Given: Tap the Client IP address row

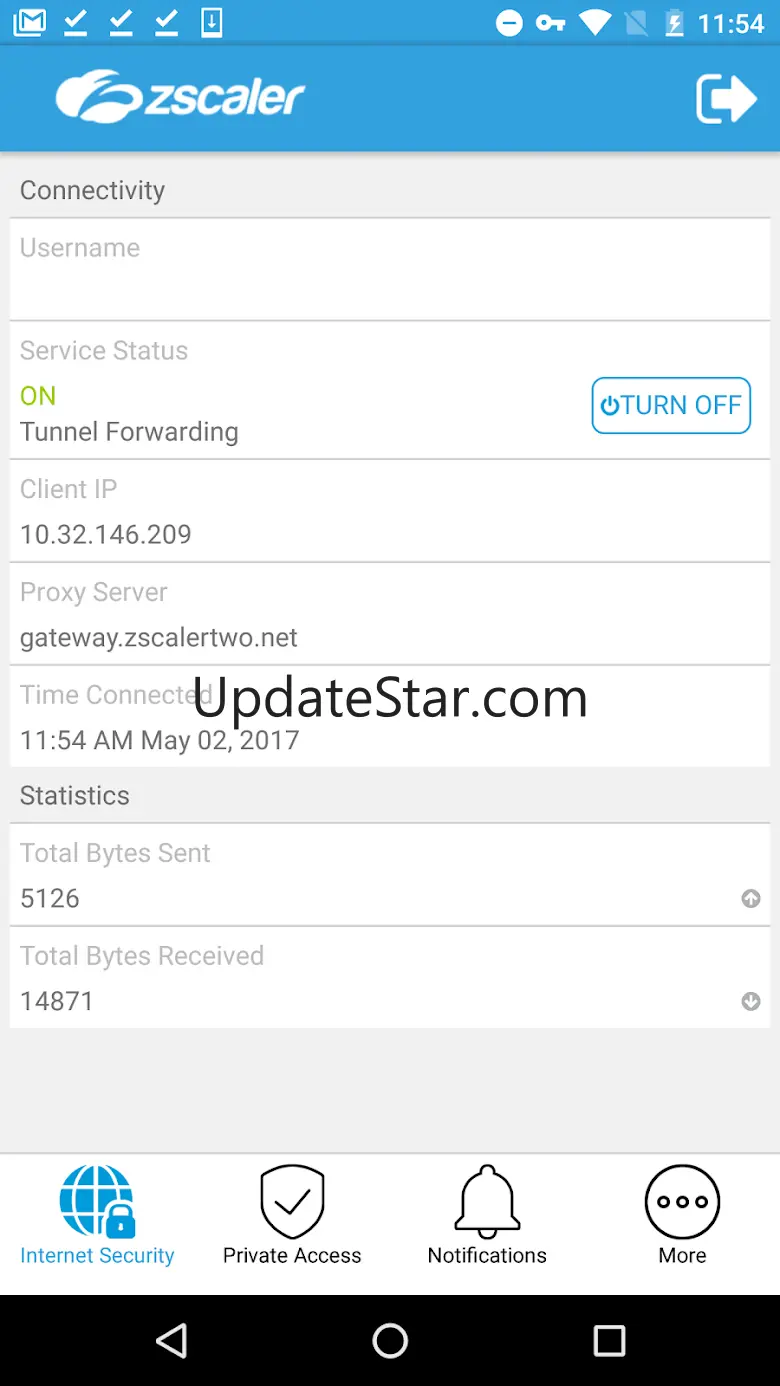Looking at the screenshot, I should 390,511.
